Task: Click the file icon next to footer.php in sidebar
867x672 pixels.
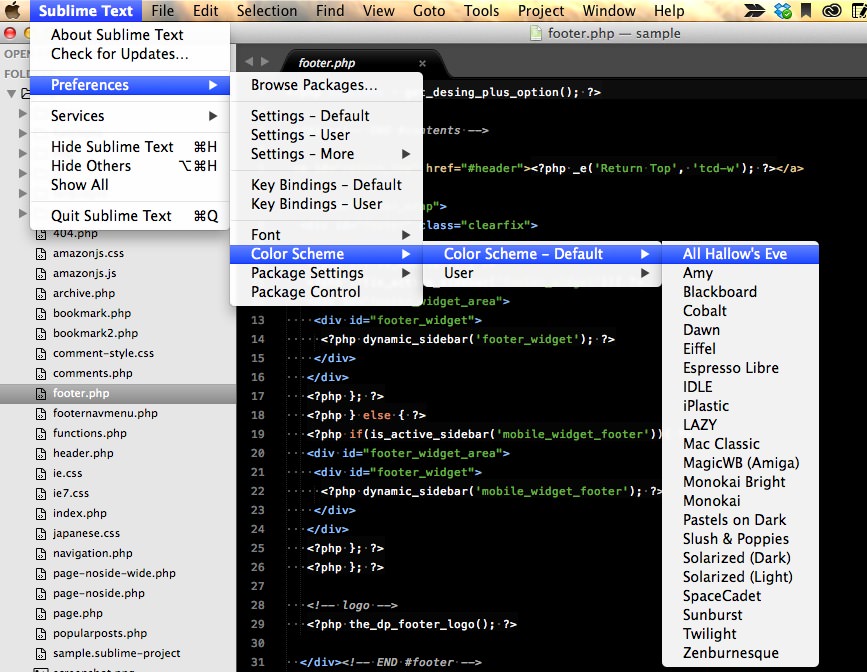Action: click(41, 394)
